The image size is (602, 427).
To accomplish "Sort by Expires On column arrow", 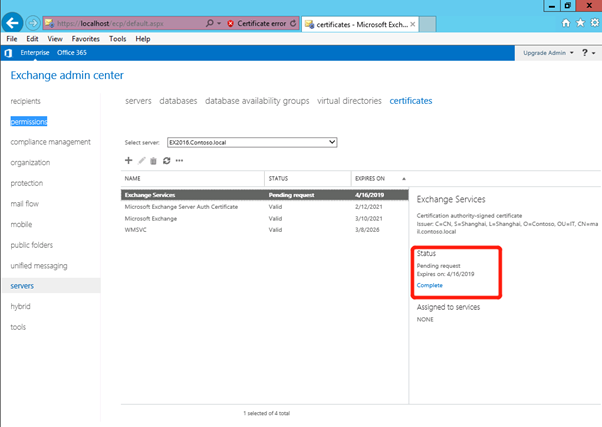I will (404, 179).
